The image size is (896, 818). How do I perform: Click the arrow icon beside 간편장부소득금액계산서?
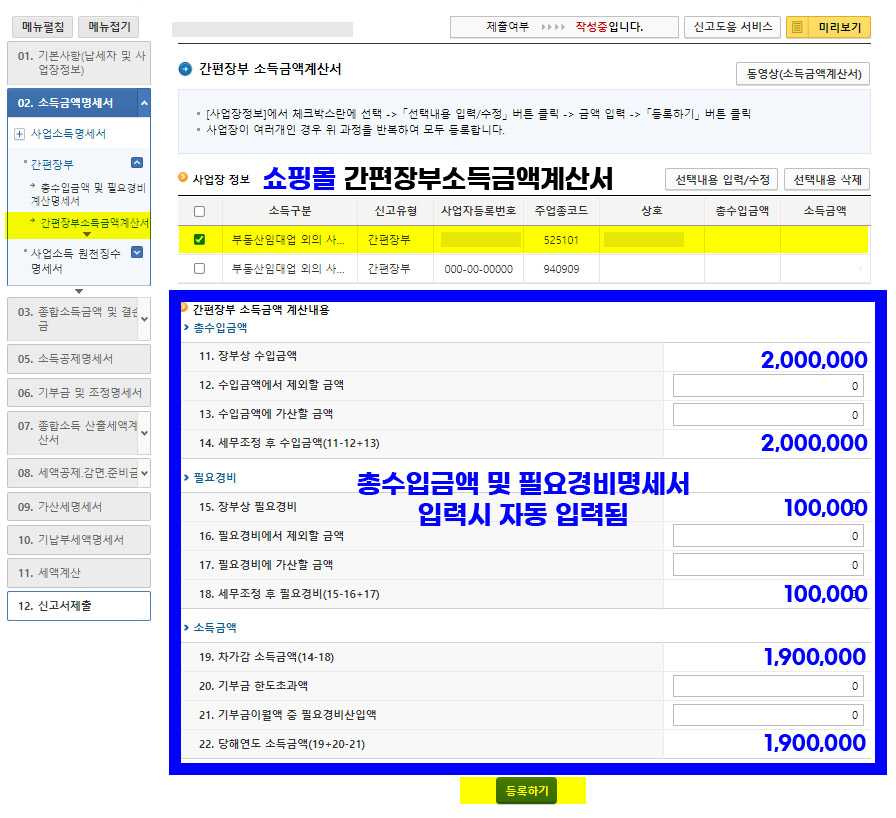32,221
